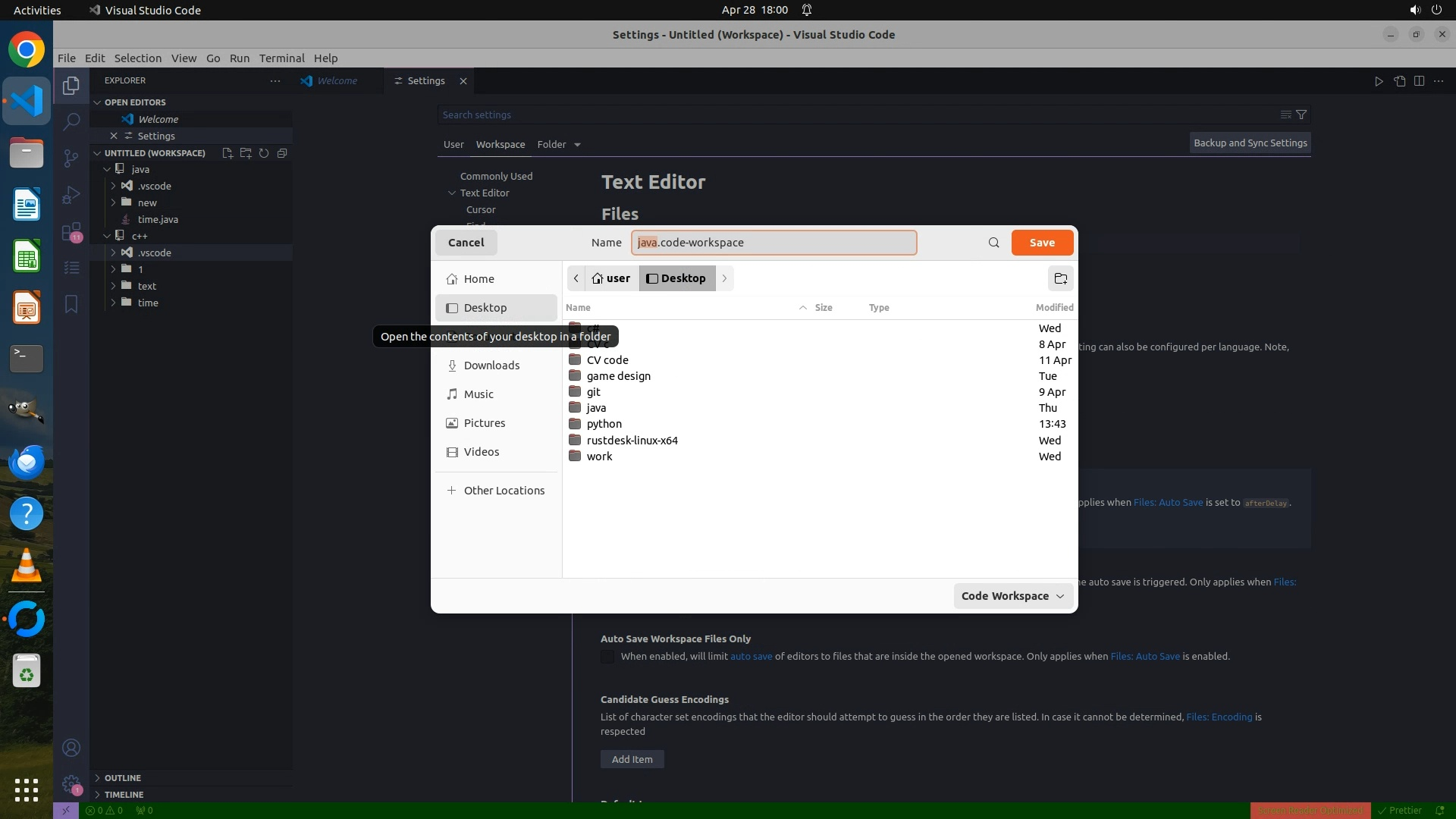This screenshot has height=819, width=1456.
Task: Click the search magnifier in save dialog
Action: (993, 243)
